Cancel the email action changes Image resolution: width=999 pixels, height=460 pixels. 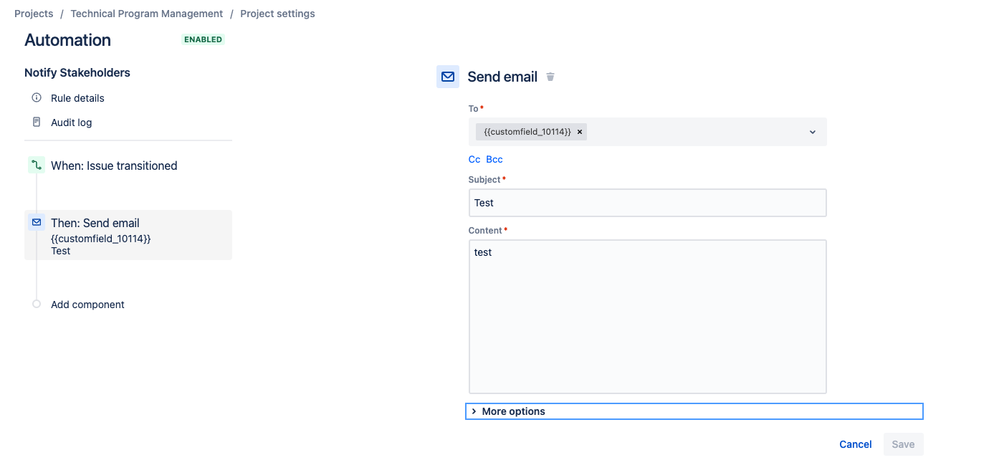click(x=855, y=444)
